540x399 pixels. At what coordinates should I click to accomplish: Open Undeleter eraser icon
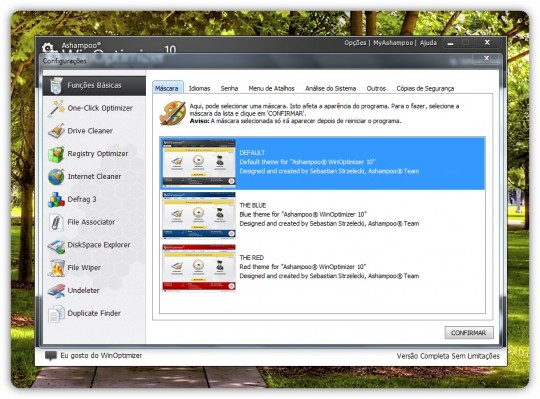[x=56, y=291]
